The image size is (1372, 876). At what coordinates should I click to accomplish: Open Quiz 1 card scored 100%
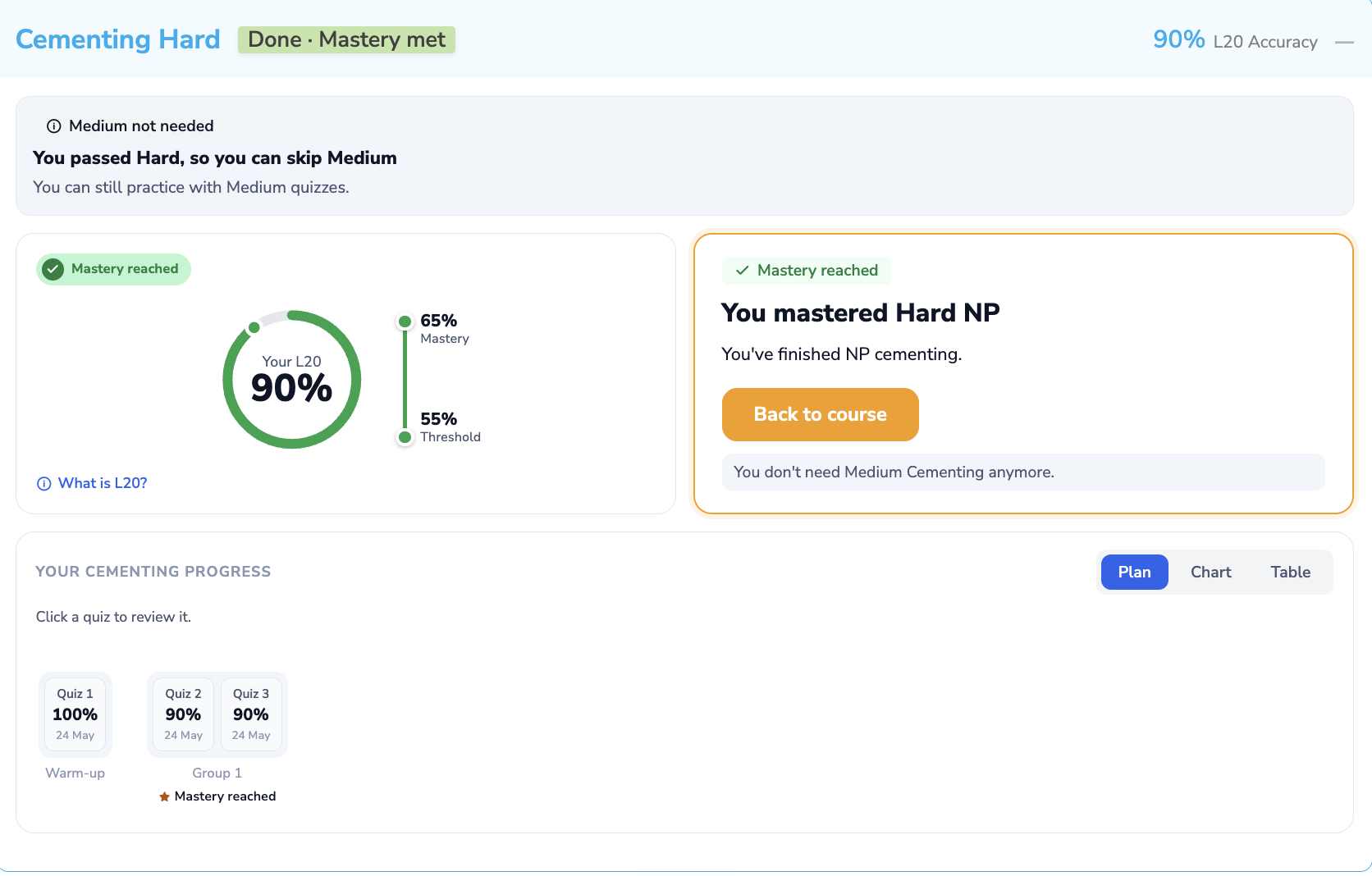click(75, 714)
